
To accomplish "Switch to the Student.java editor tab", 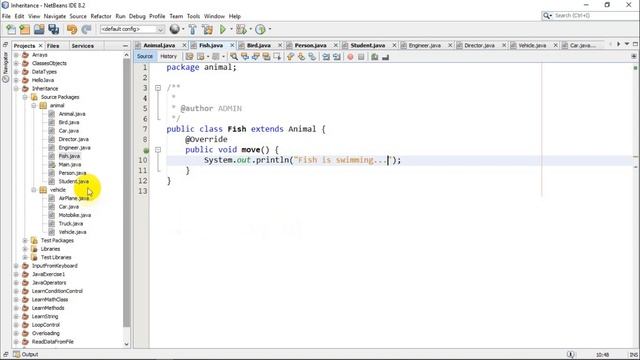I will point(368,45).
